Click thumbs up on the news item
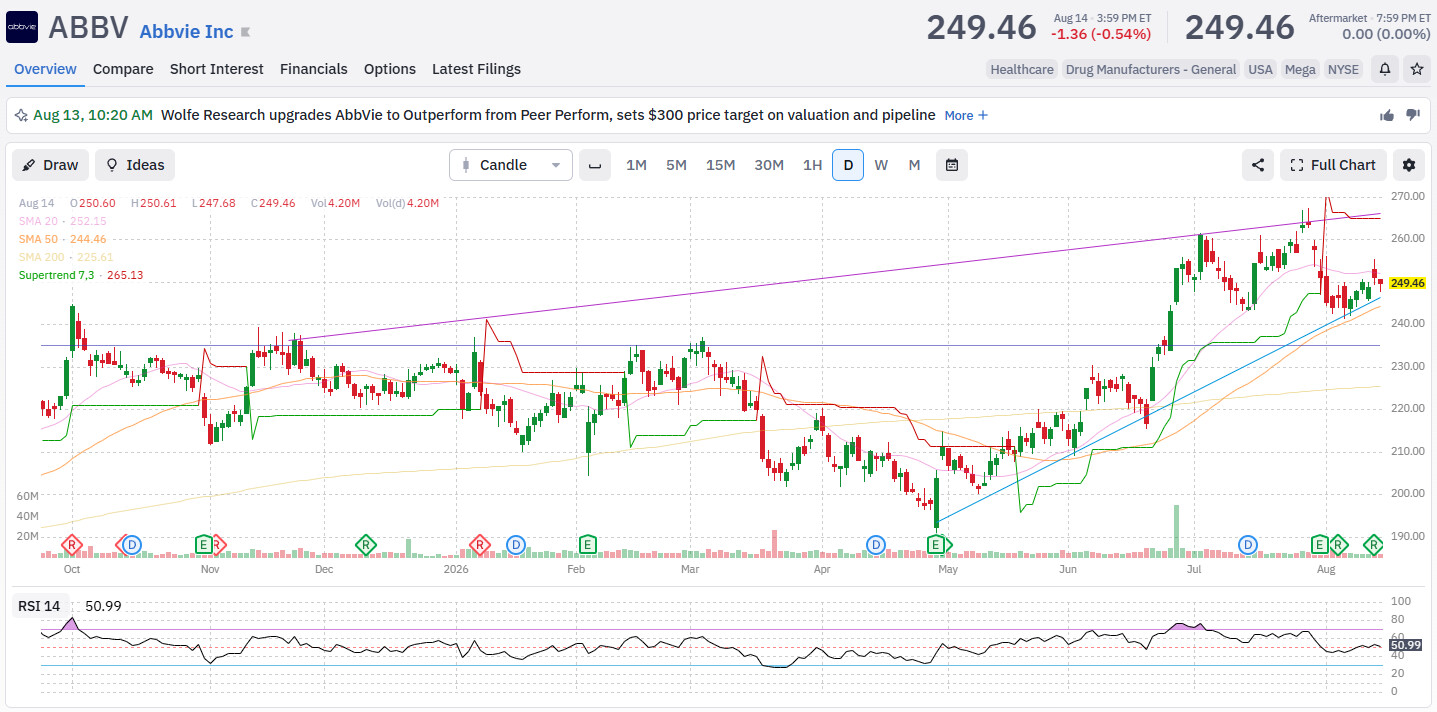Viewport: 1437px width, 712px height. tap(1387, 115)
